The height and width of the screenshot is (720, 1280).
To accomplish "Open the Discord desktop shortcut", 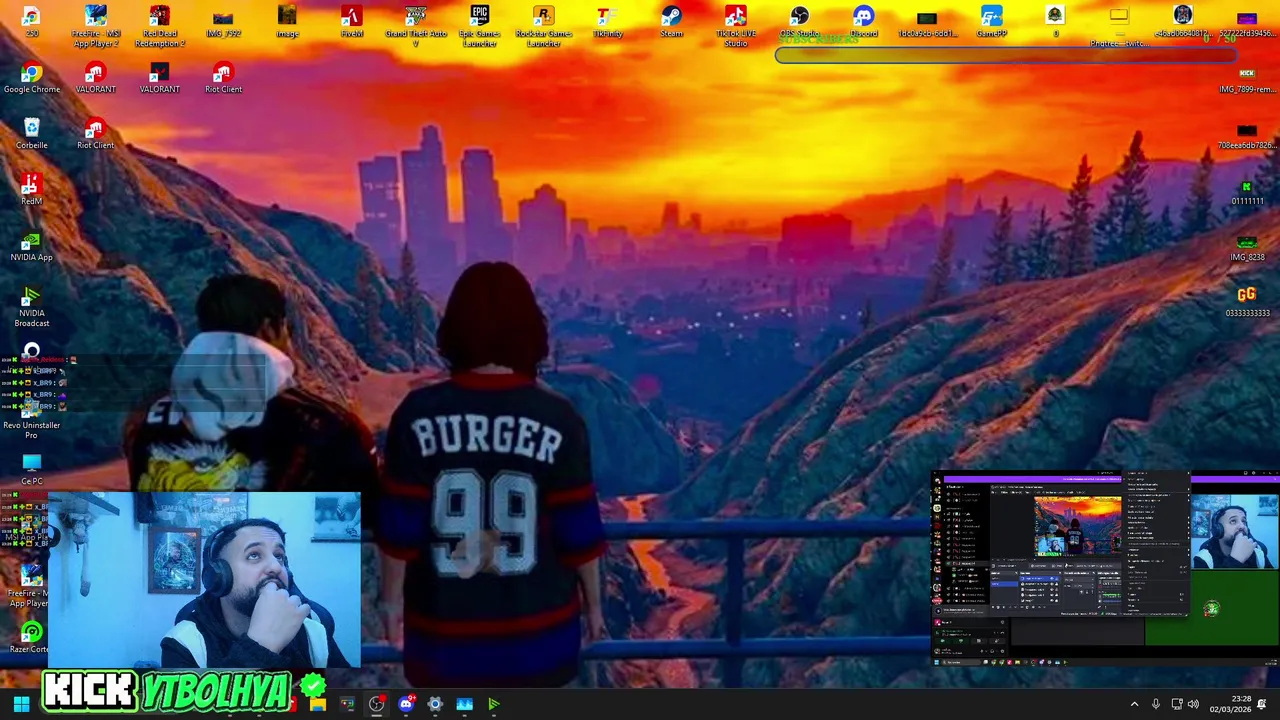I will coord(863,22).
